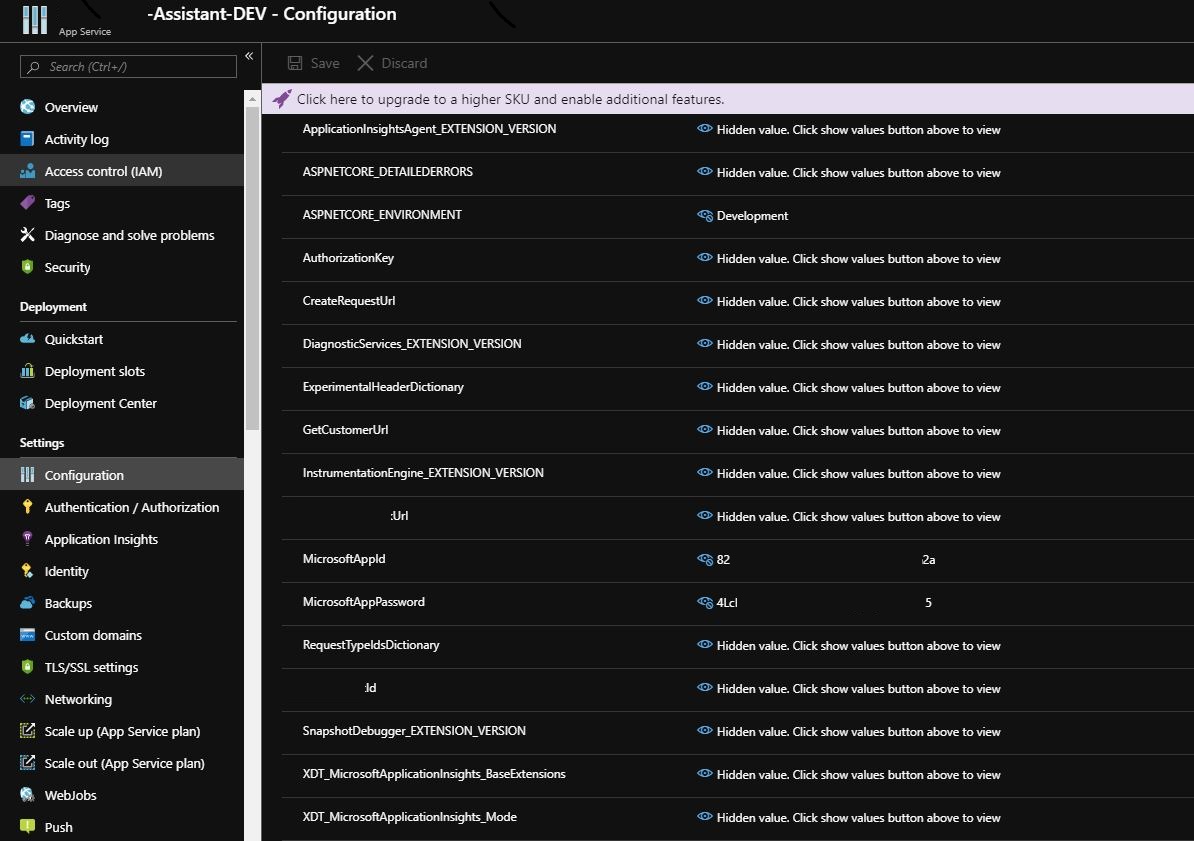Open the Security section
Viewport: 1194px width, 841px height.
(65, 267)
